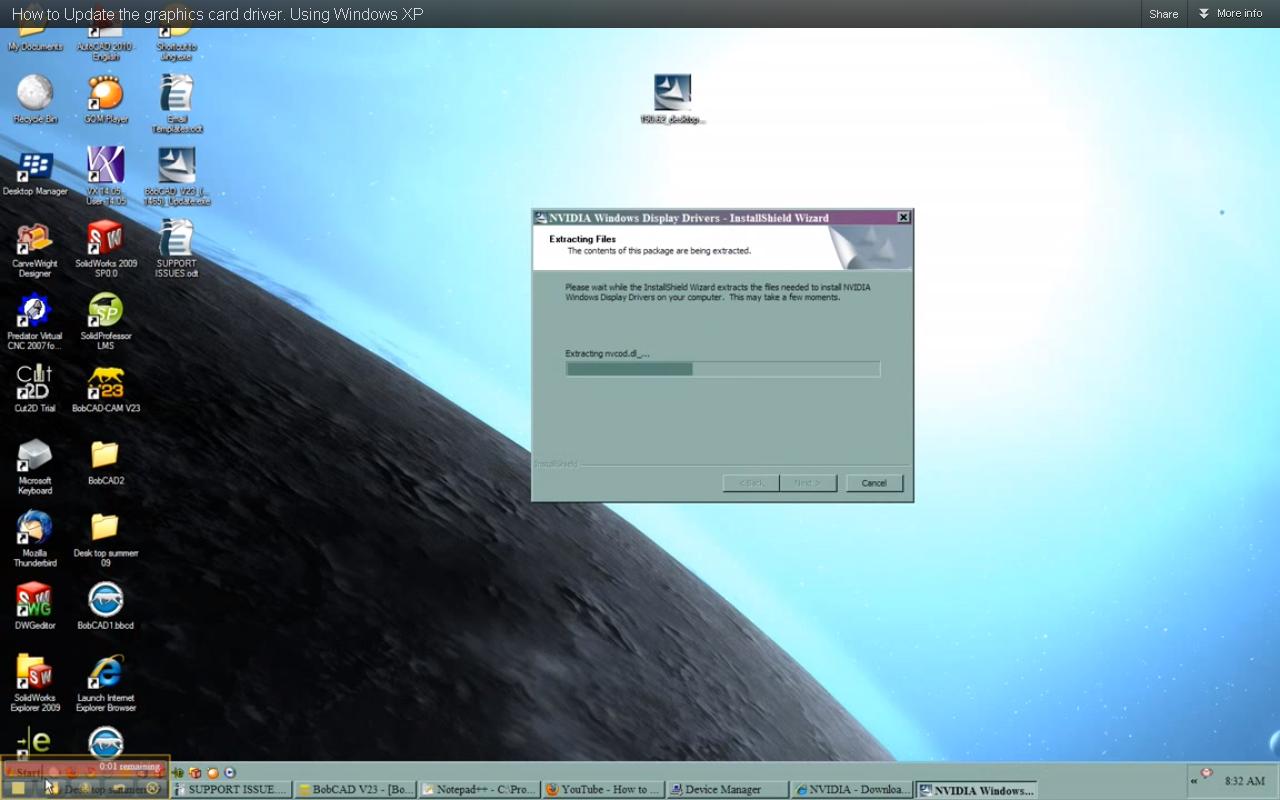This screenshot has width=1280, height=800.
Task: Expand hidden system tray icons
Action: point(1193,781)
